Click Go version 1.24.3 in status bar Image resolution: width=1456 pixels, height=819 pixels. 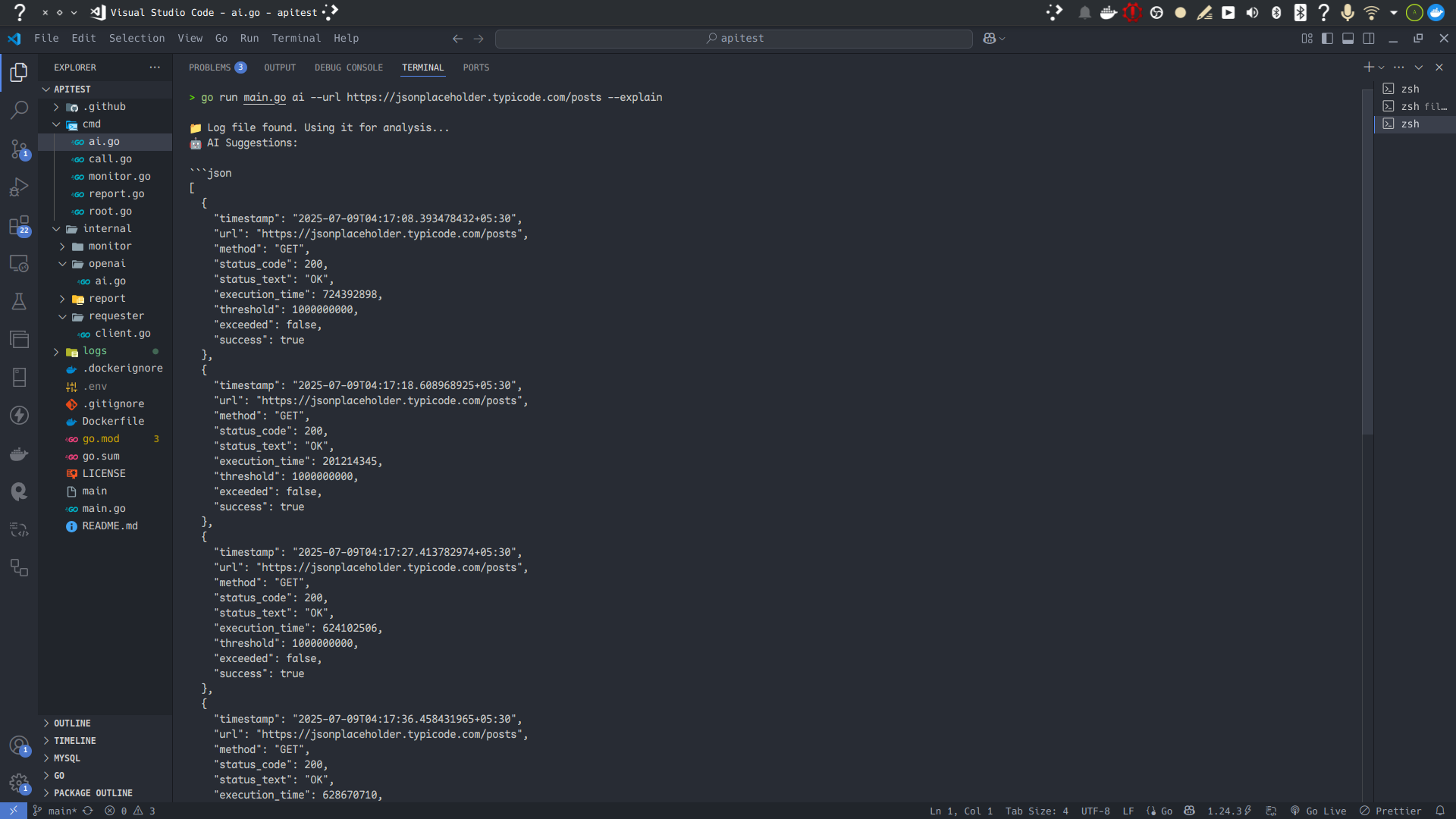[x=1229, y=811]
